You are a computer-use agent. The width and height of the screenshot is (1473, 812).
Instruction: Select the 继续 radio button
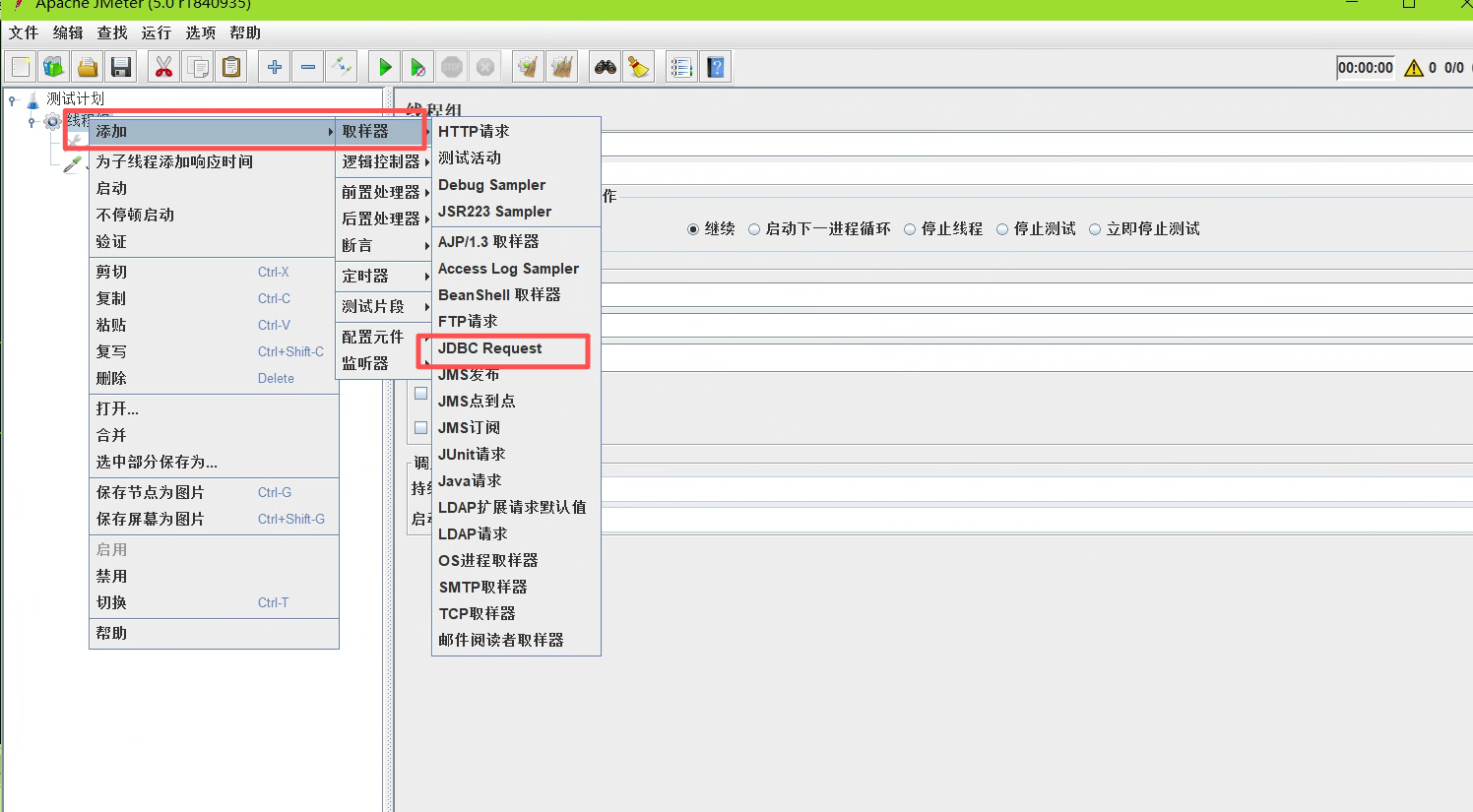coord(693,229)
